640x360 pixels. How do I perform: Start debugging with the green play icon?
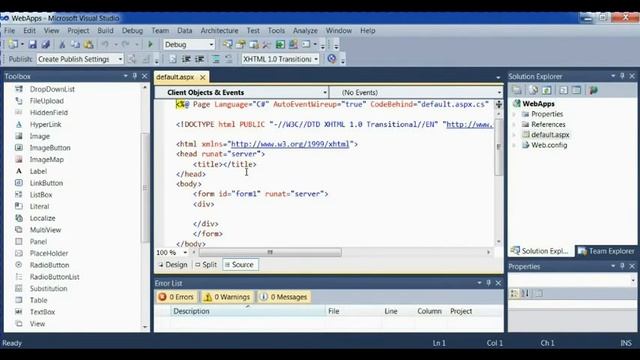[150, 44]
